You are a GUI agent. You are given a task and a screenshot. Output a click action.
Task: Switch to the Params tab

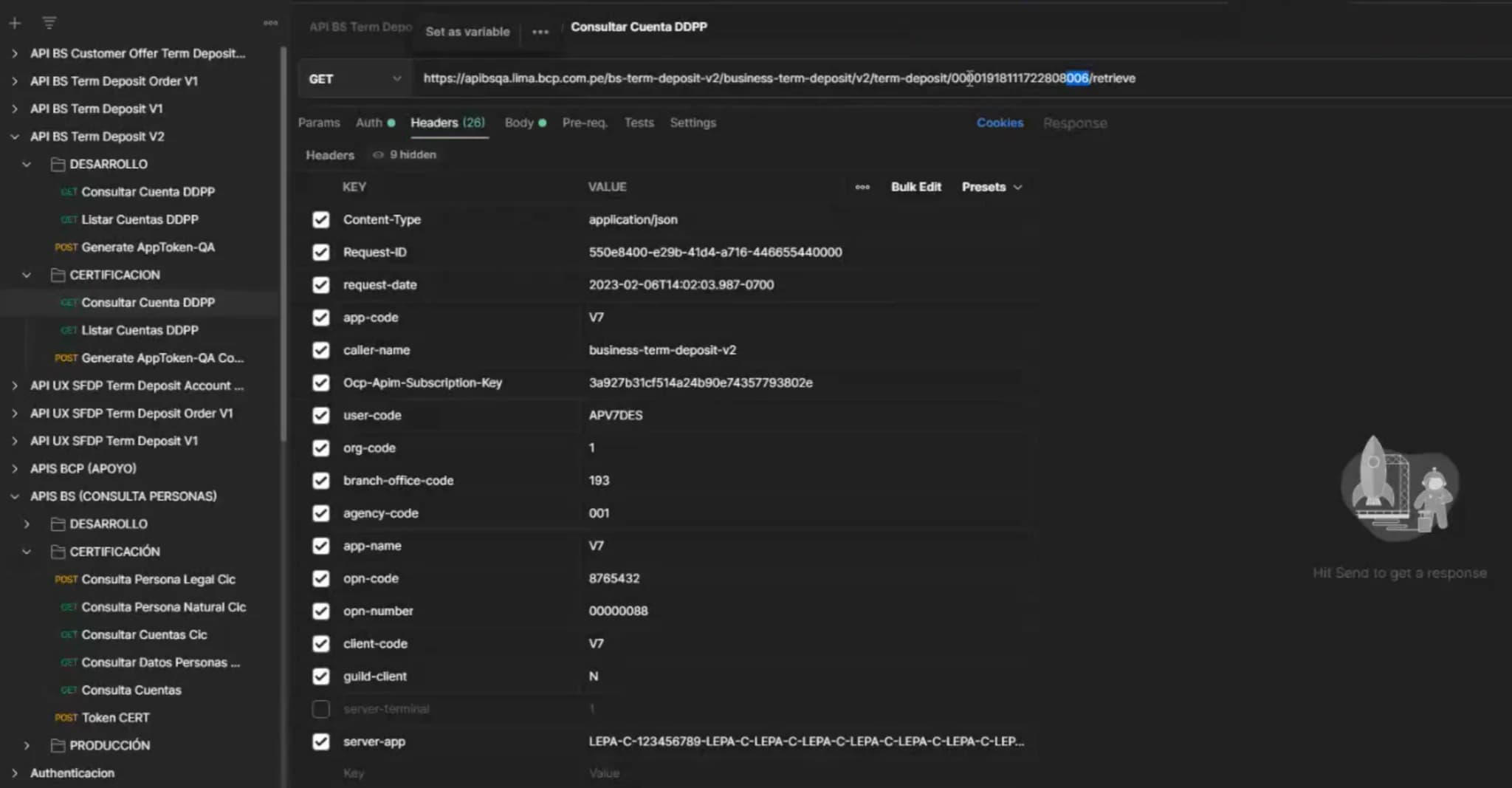(319, 123)
